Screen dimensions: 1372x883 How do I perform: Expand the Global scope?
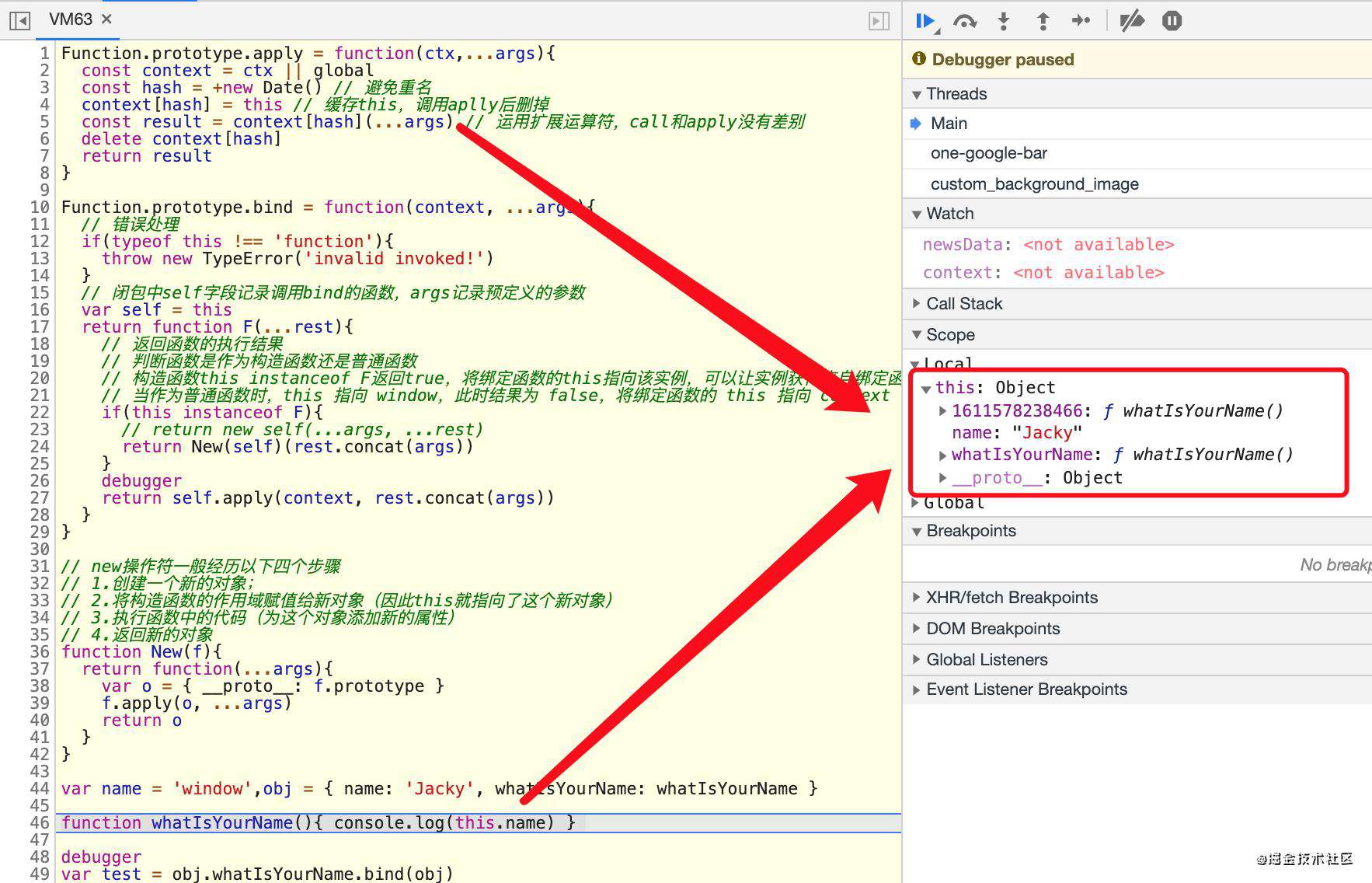916,503
